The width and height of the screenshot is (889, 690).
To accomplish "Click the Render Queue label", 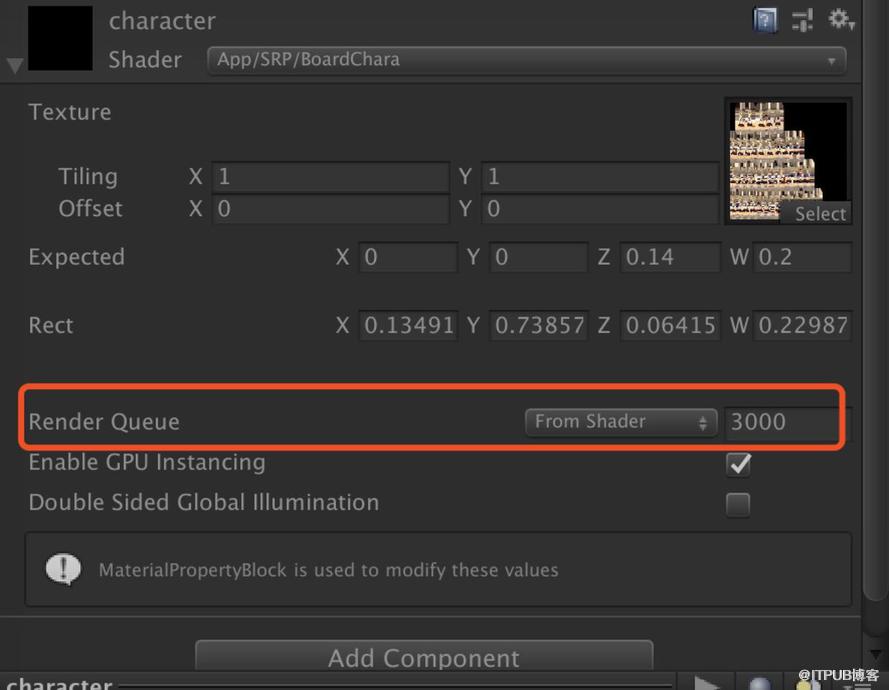I will coord(104,422).
